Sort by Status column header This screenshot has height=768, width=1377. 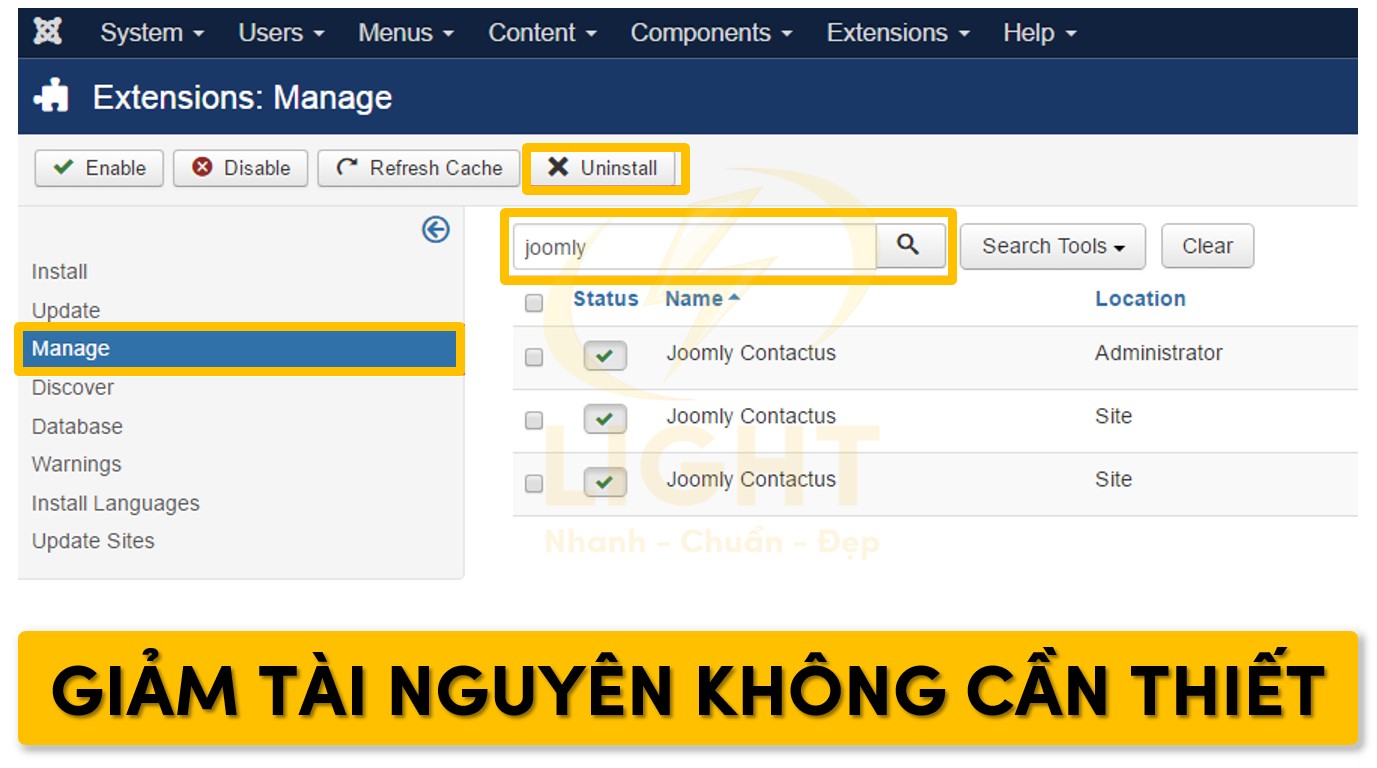coord(605,299)
